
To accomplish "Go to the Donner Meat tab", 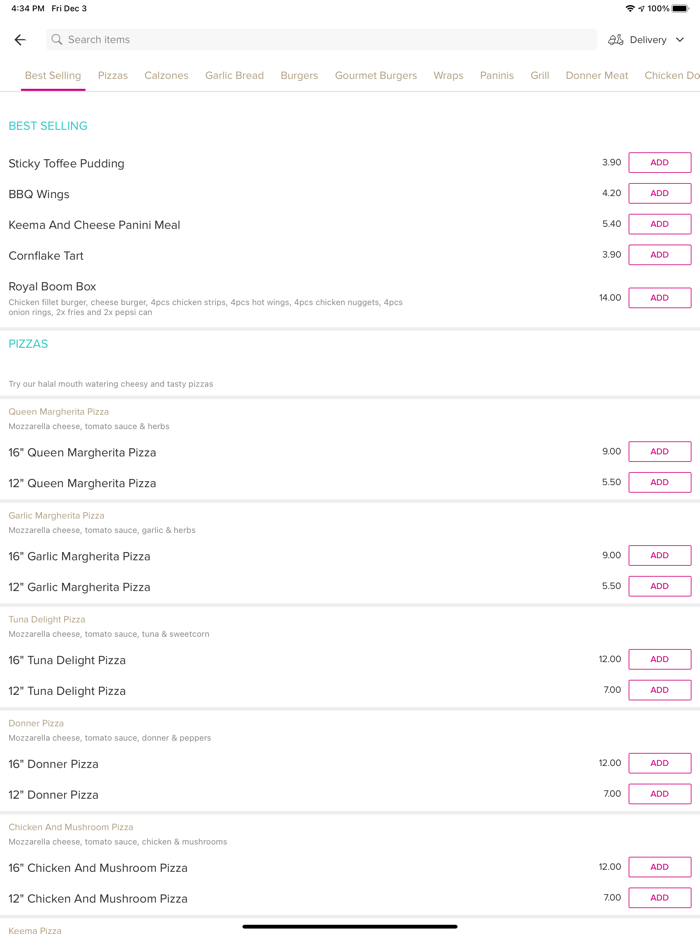I will tap(597, 76).
